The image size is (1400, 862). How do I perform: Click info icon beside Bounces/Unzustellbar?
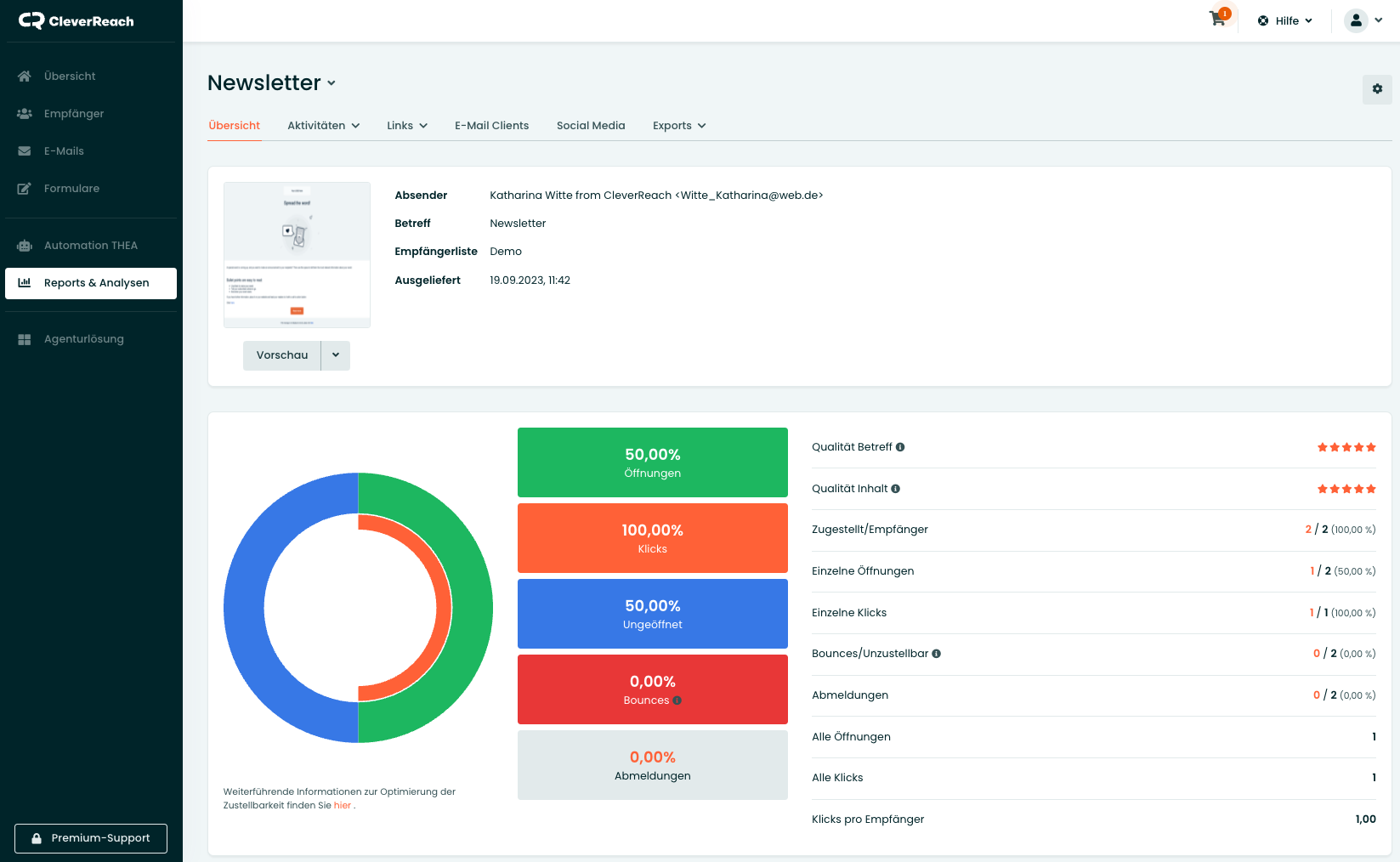coord(936,654)
